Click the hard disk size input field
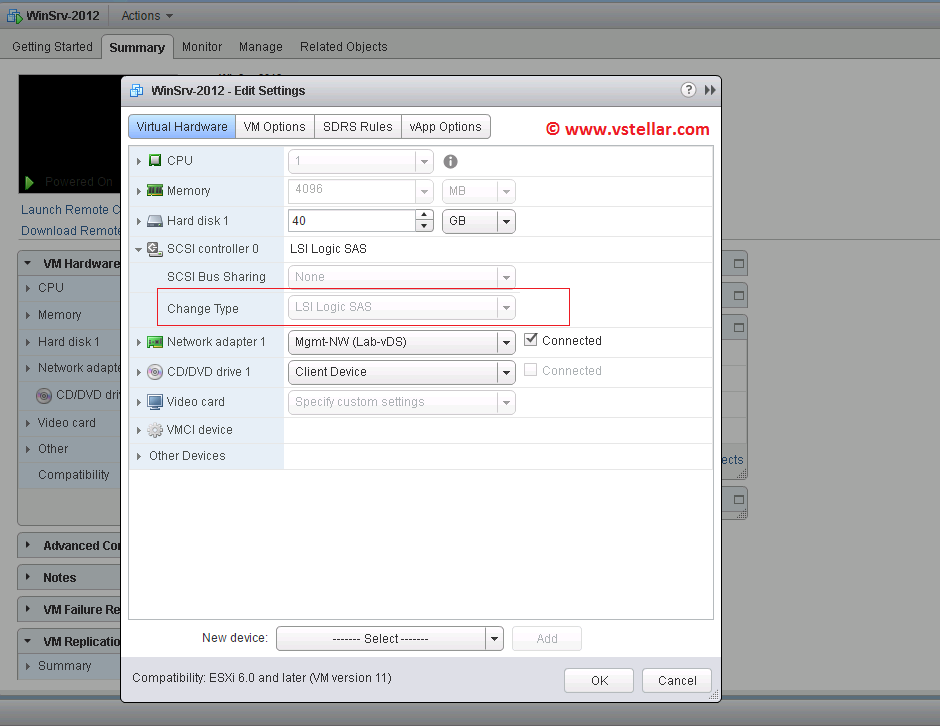The image size is (940, 726). (350, 221)
